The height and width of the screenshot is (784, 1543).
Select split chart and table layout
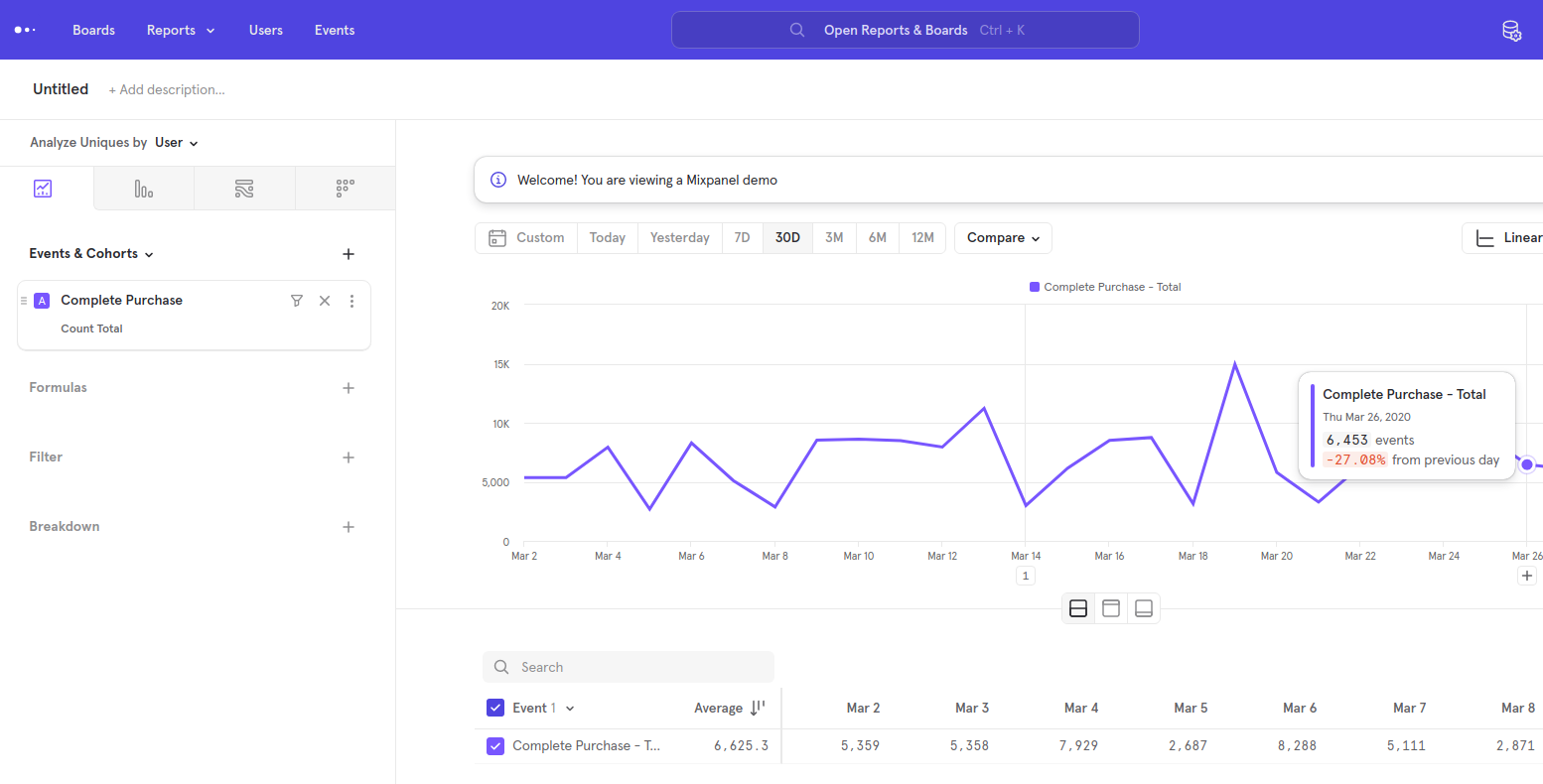click(x=1078, y=608)
